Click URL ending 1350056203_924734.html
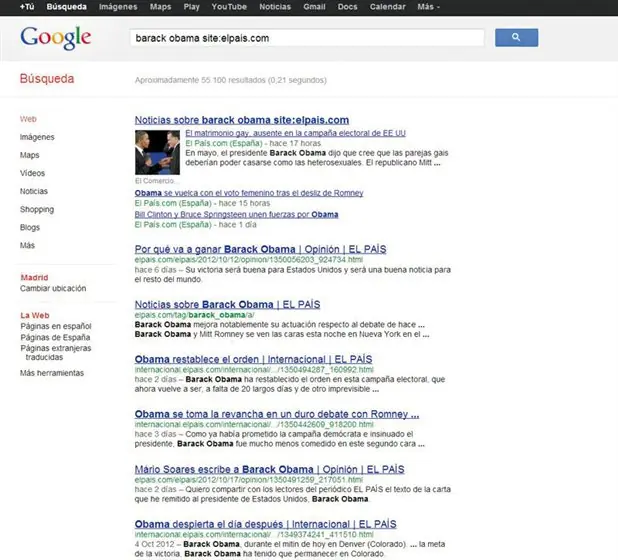The width and height of the screenshot is (618, 560). pyautogui.click(x=249, y=260)
